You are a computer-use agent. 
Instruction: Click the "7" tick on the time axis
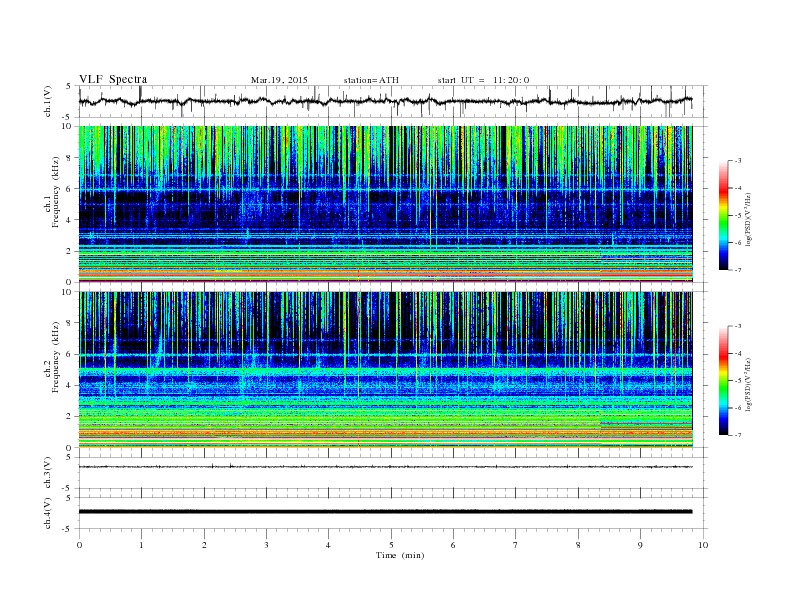pos(516,545)
